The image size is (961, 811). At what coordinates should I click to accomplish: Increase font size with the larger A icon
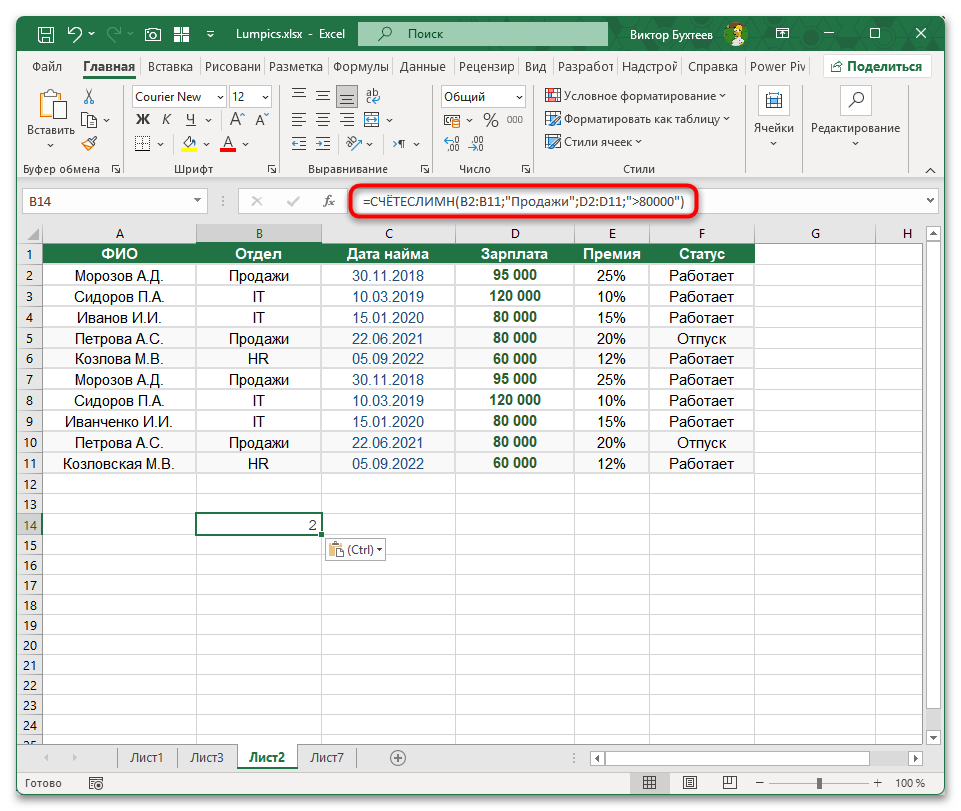237,120
